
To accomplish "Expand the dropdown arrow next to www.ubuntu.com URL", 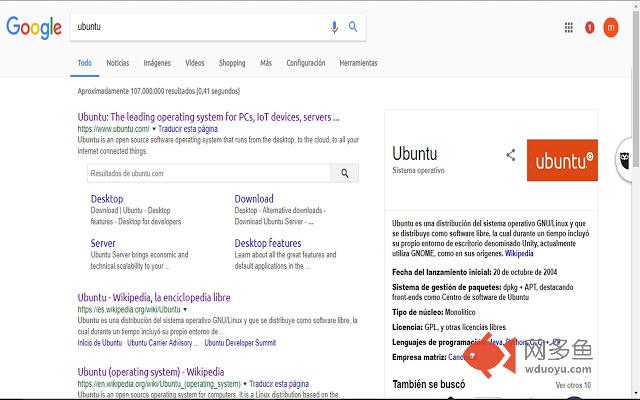I will tap(154, 129).
